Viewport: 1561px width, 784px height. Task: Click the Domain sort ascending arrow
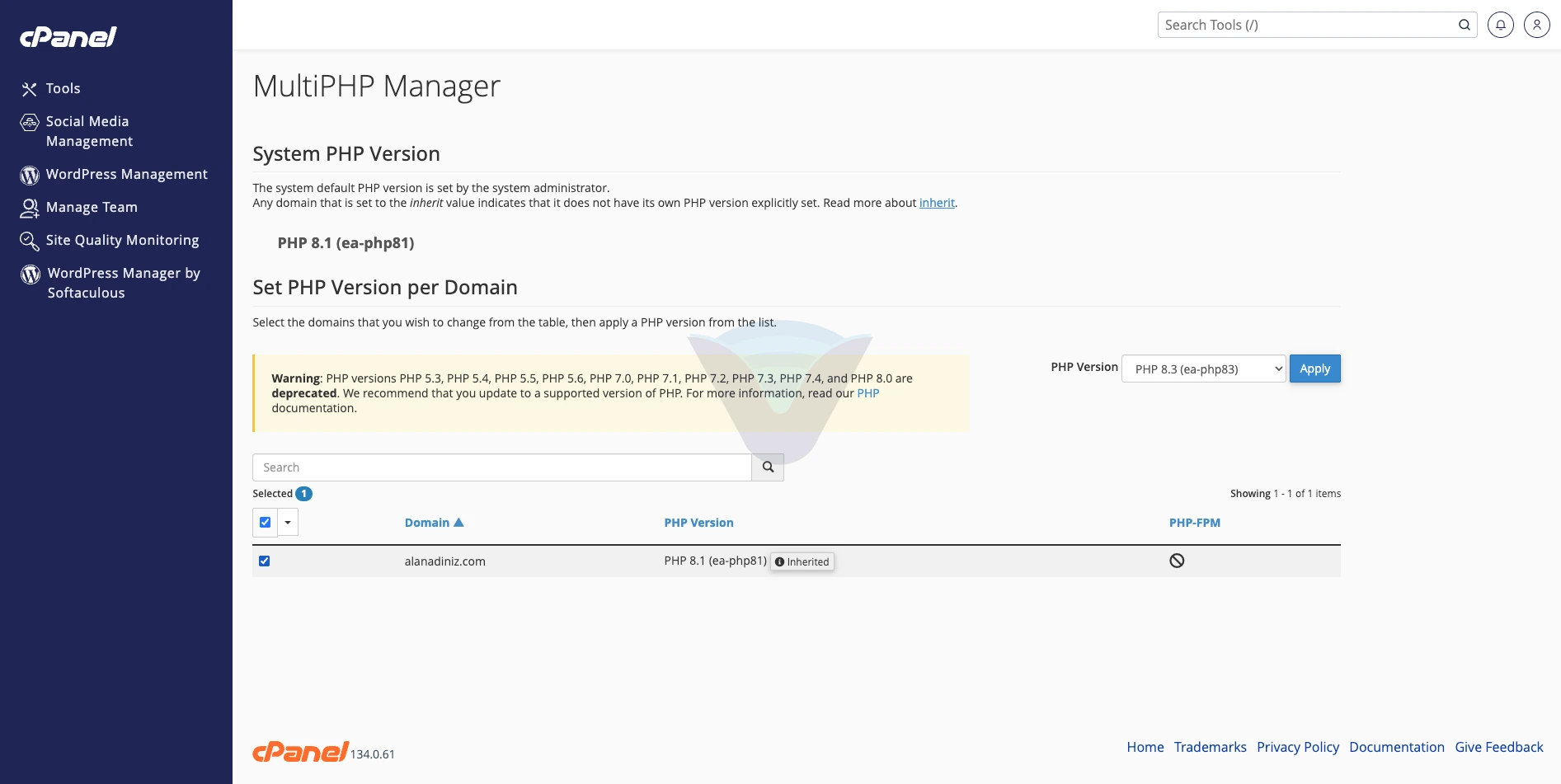coord(459,523)
